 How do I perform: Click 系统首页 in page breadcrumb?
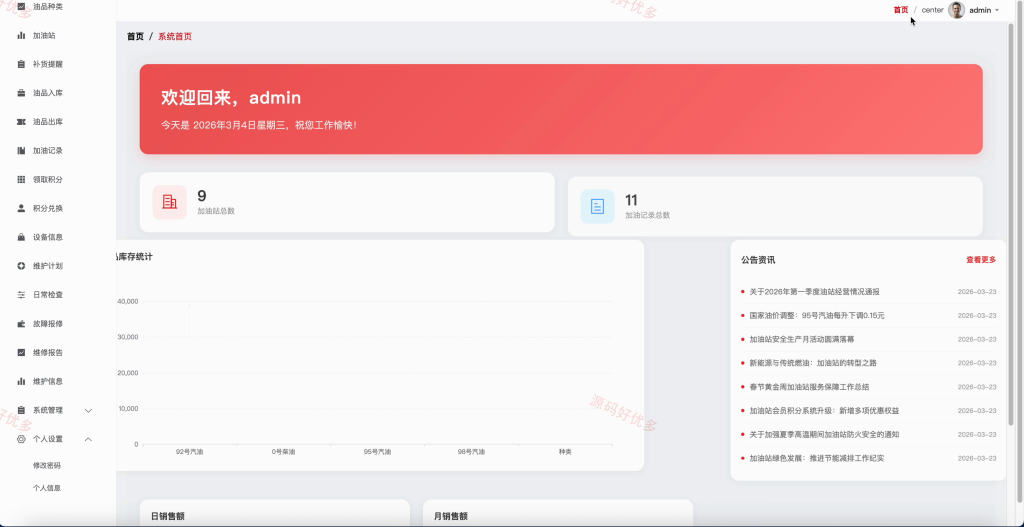[175, 37]
